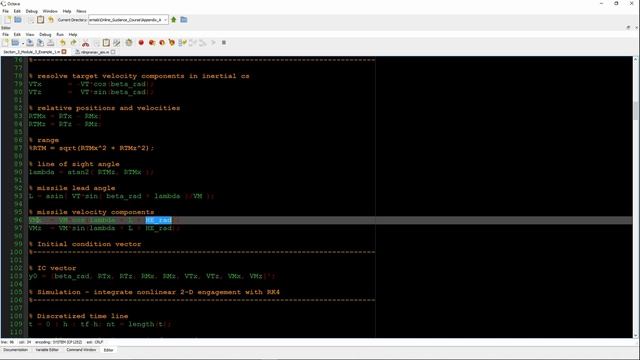Click scrollbar down arrow in editor
The height and width of the screenshot is (360, 640).
[x=636, y=335]
